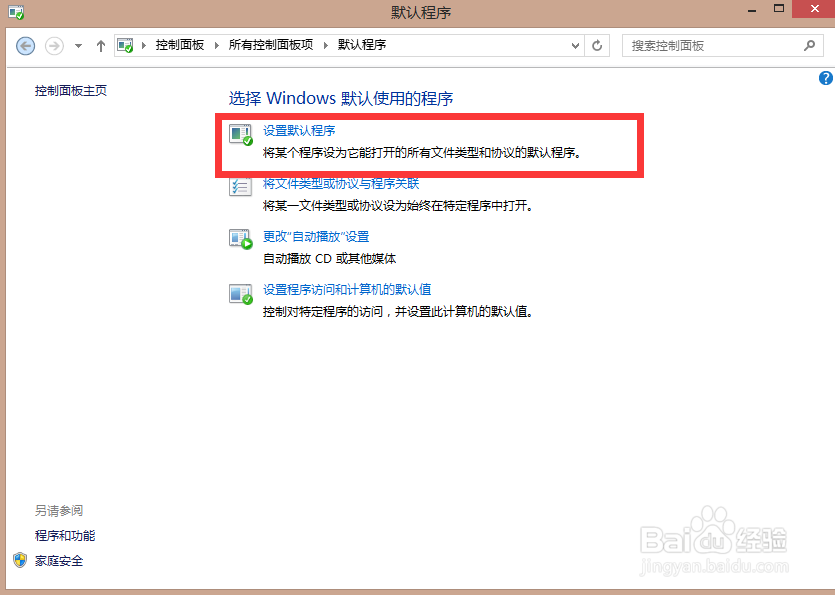Open 程序和功能 from the sidebar
The height and width of the screenshot is (595, 835).
(x=64, y=535)
